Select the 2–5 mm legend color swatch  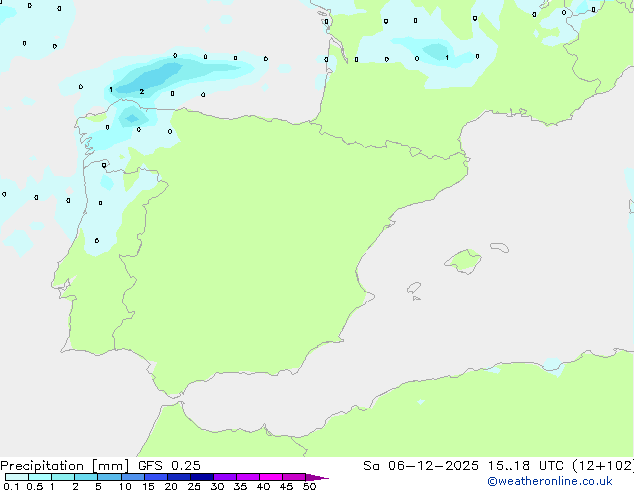point(86,477)
